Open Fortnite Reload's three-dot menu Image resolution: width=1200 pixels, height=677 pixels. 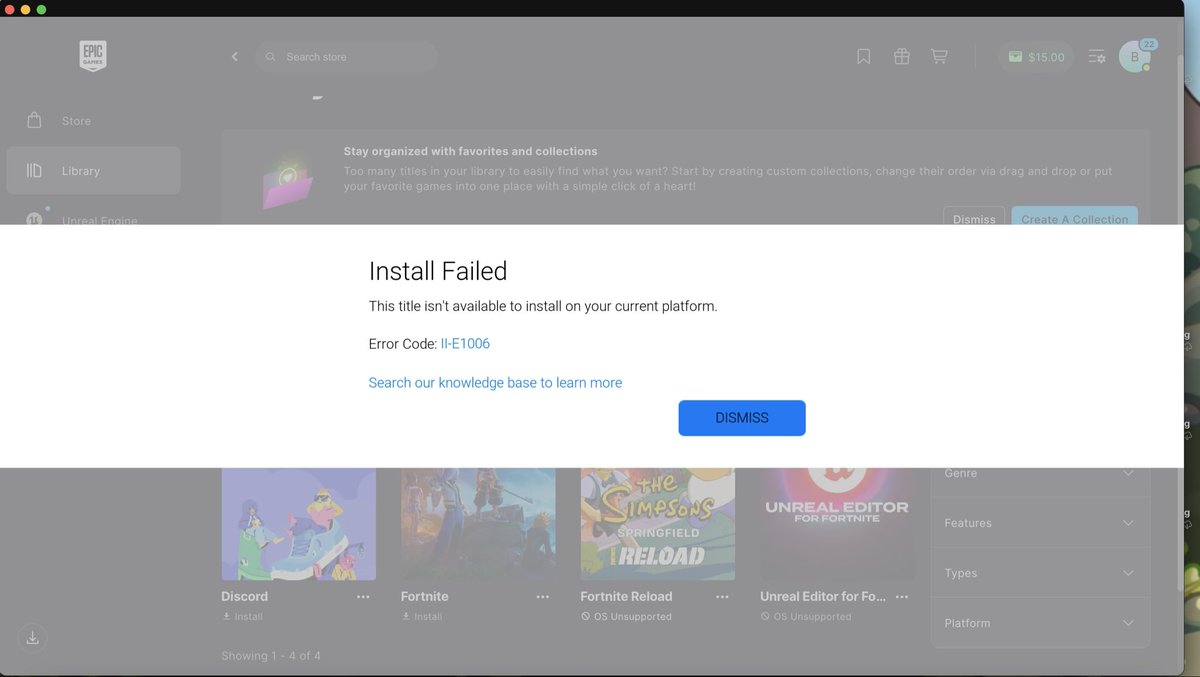pyautogui.click(x=722, y=597)
